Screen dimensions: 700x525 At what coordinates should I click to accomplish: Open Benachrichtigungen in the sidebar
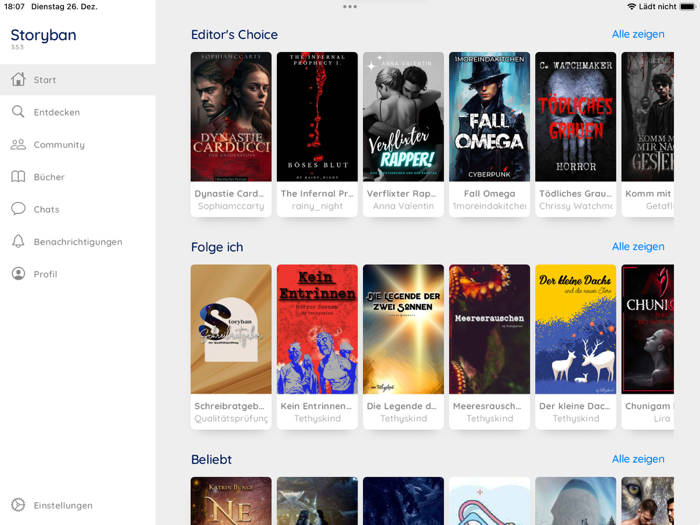[78, 242]
